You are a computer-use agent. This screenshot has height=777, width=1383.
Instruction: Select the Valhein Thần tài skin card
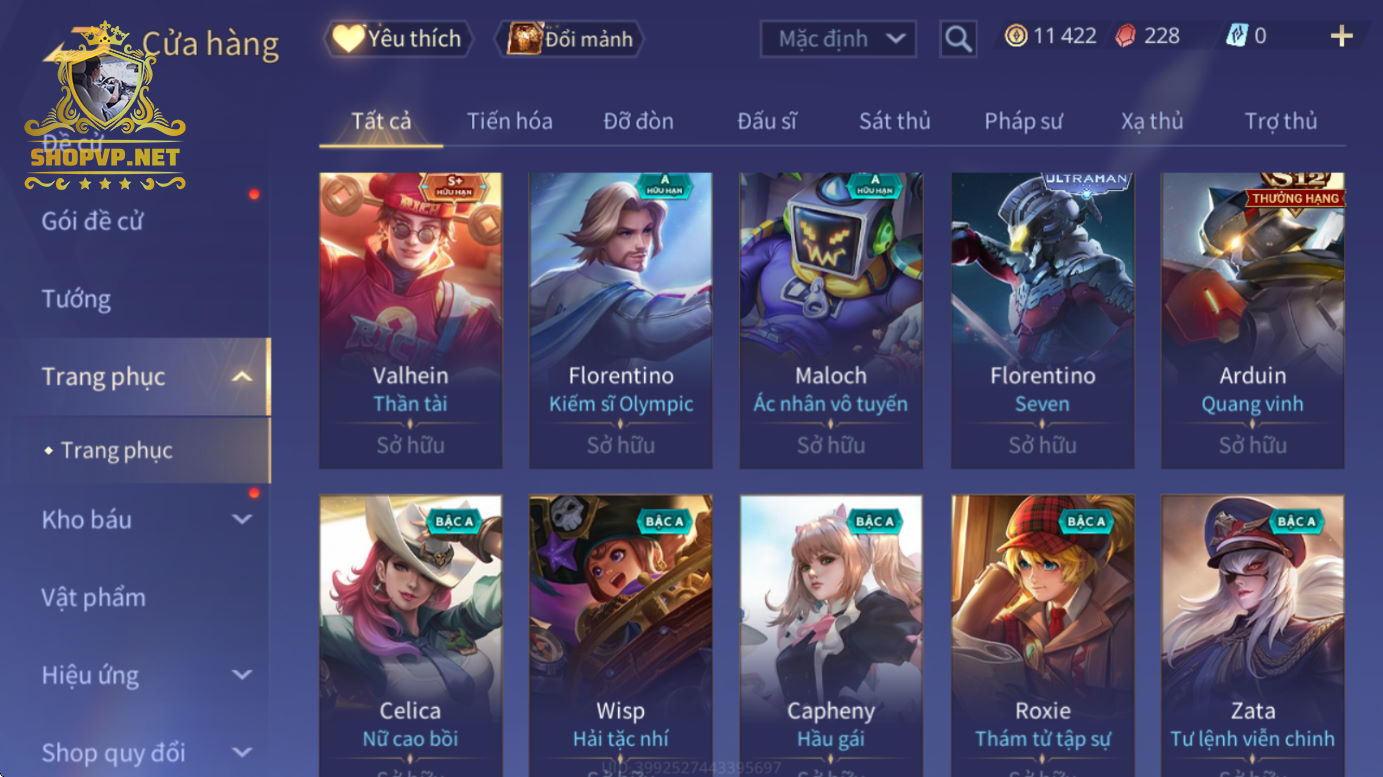coord(410,320)
